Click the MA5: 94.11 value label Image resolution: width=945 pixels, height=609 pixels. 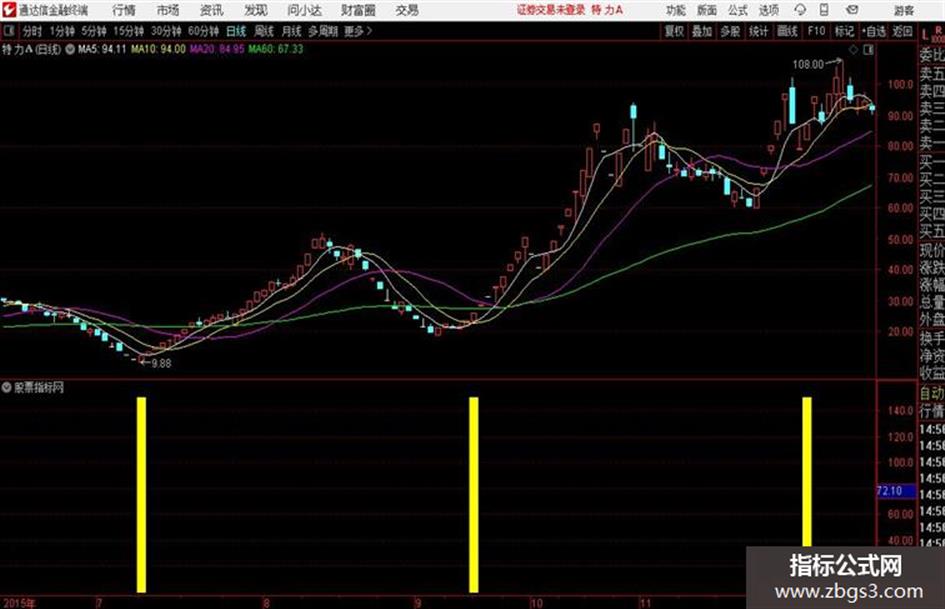(102, 49)
